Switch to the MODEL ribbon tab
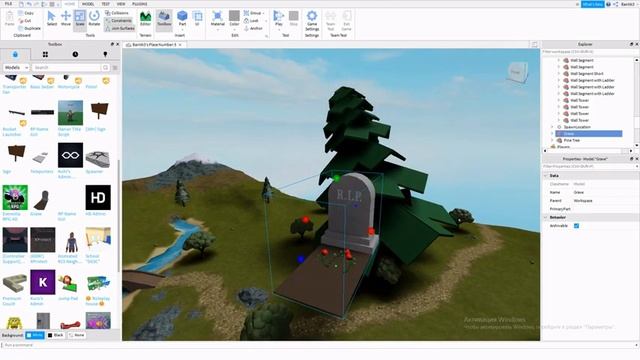The height and width of the screenshot is (360, 640). click(x=88, y=4)
